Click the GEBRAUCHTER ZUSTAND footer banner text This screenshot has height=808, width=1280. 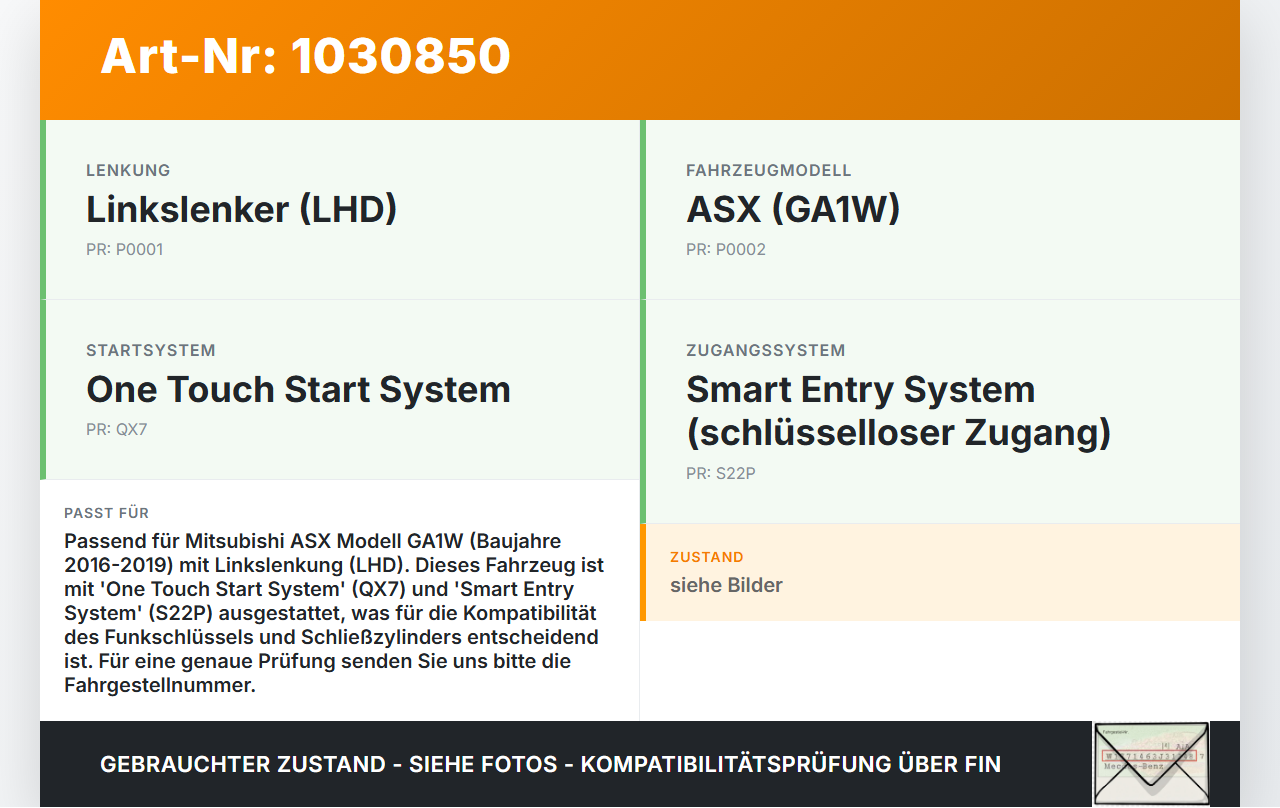click(550, 765)
